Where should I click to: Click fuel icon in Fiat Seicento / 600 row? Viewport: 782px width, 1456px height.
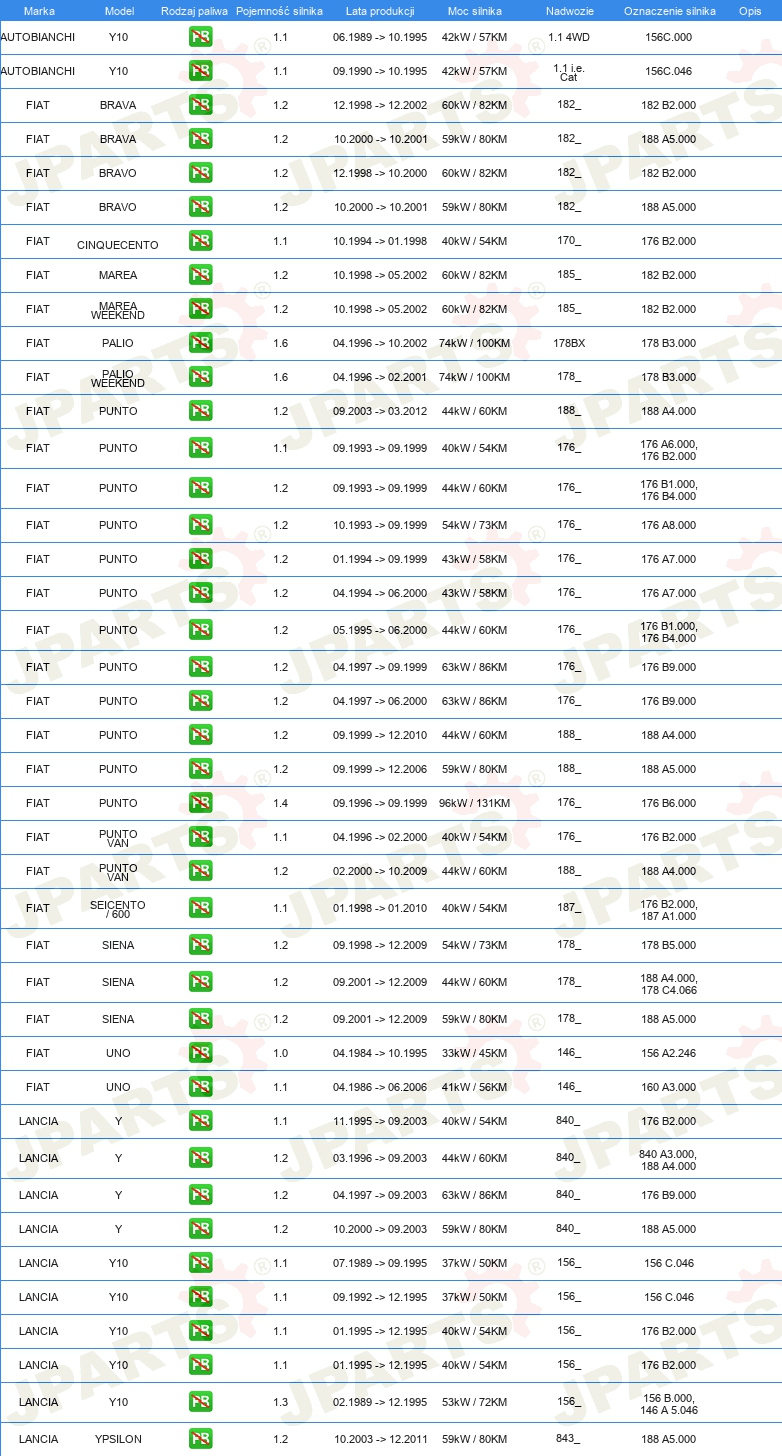click(200, 908)
